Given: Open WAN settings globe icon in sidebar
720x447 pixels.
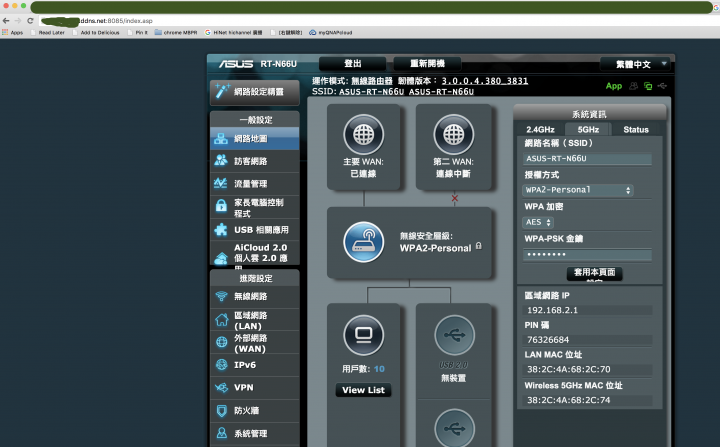Looking at the screenshot, I should 222,342.
